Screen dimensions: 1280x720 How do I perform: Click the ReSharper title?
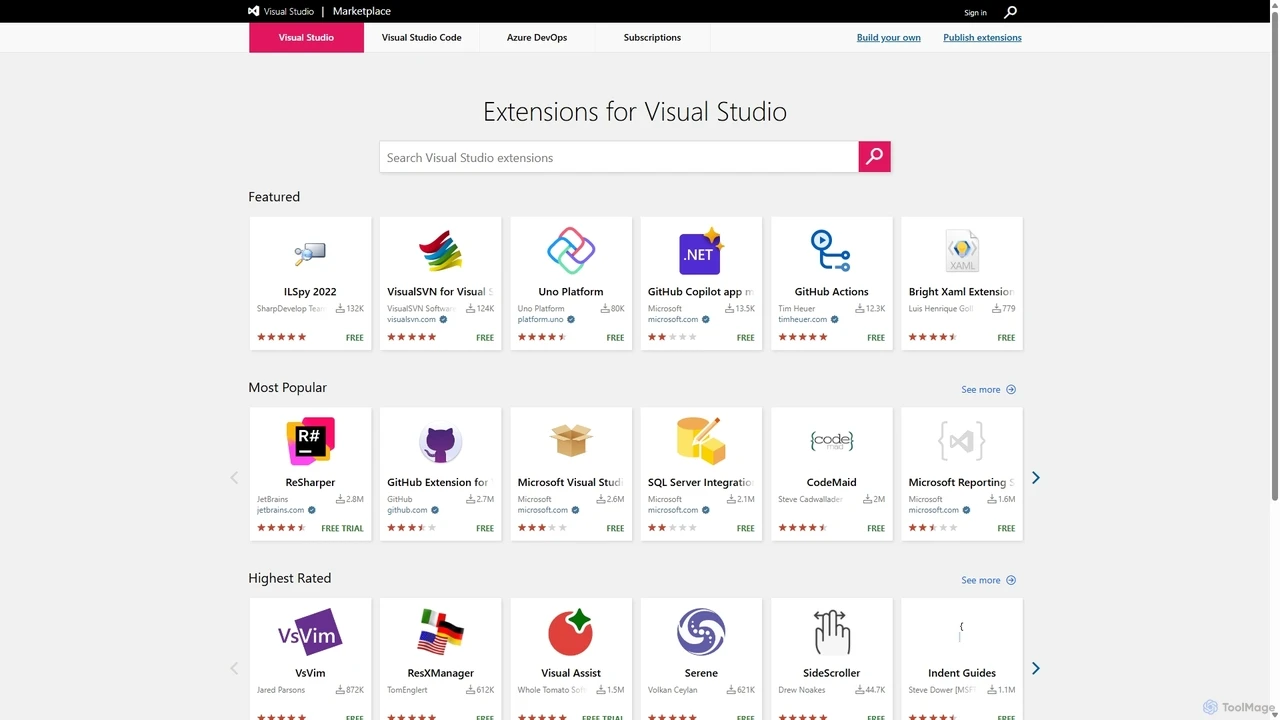[310, 482]
